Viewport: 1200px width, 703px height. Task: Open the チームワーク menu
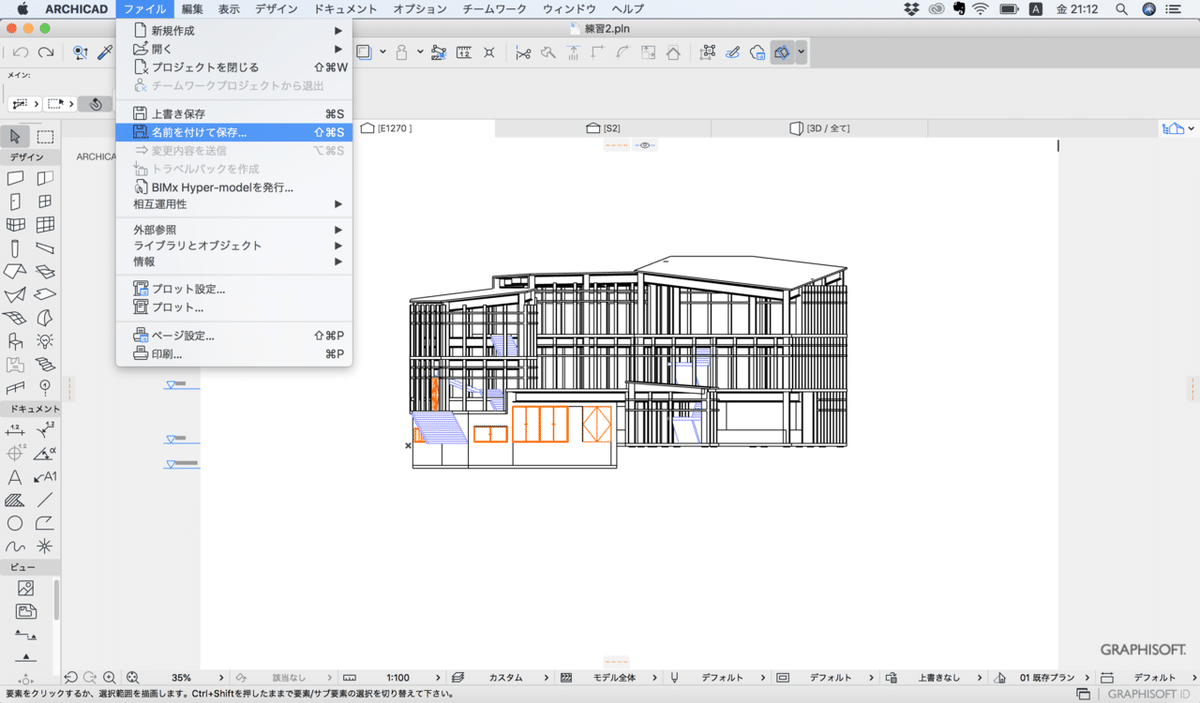pyautogui.click(x=496, y=9)
